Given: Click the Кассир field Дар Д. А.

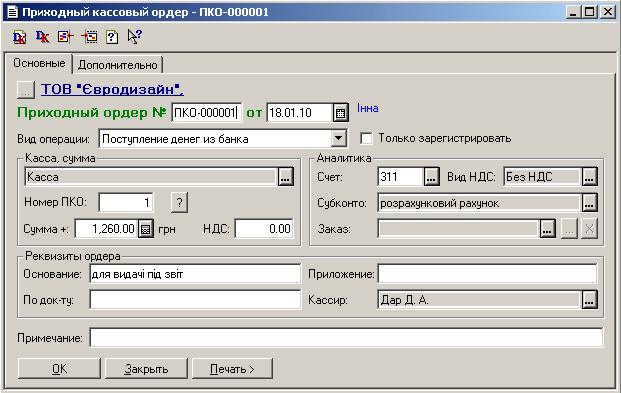Looking at the screenshot, I should (480, 300).
